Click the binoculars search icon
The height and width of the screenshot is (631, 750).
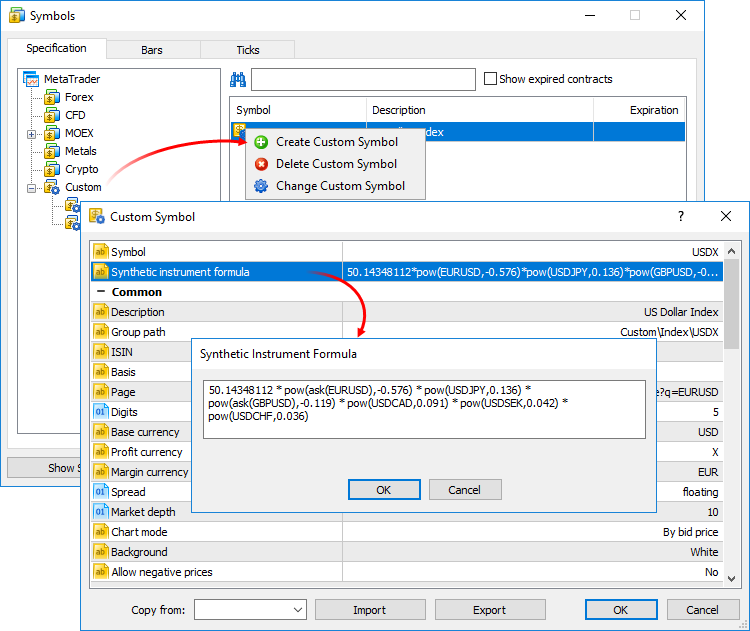pyautogui.click(x=238, y=80)
